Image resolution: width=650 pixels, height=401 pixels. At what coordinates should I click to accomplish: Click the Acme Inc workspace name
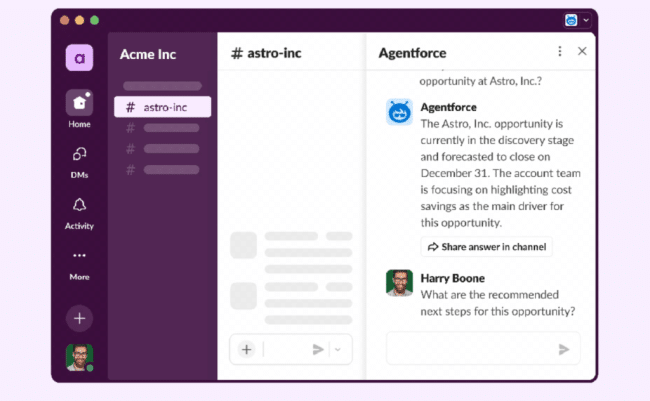coord(148,54)
